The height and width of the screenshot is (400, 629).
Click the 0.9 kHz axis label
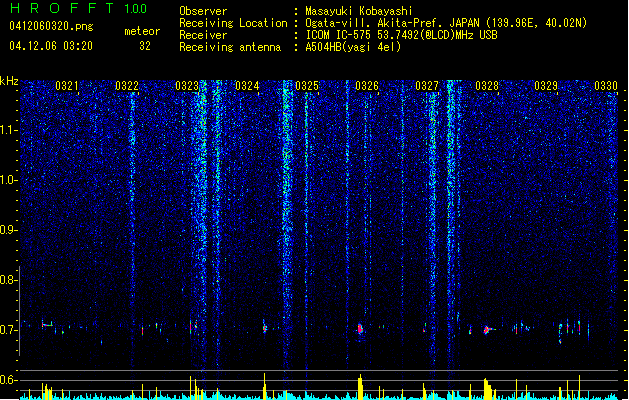(9, 230)
